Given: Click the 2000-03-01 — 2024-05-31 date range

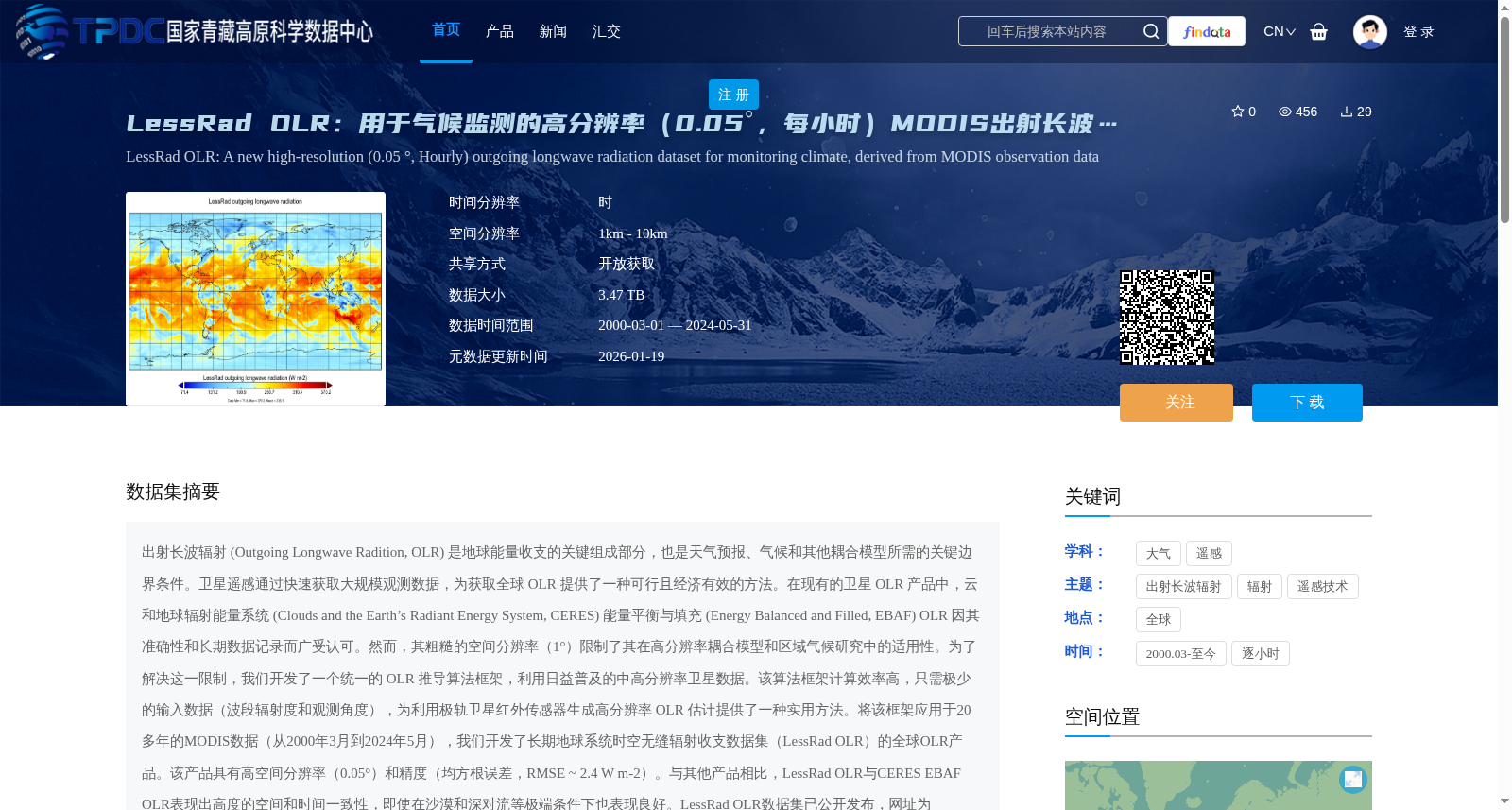Looking at the screenshot, I should [x=675, y=325].
